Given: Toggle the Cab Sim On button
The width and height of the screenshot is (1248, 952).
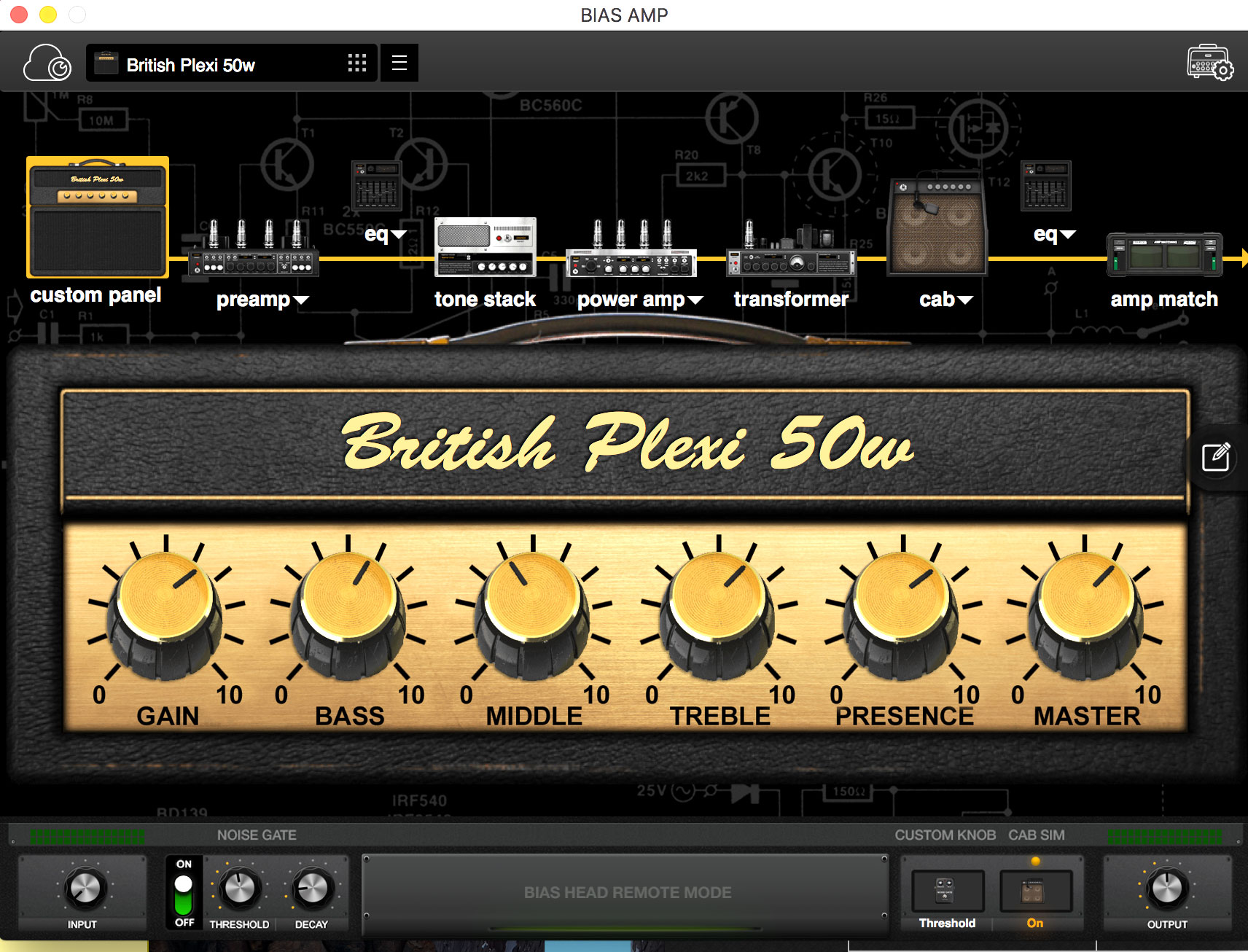Looking at the screenshot, I should coord(1034,891).
